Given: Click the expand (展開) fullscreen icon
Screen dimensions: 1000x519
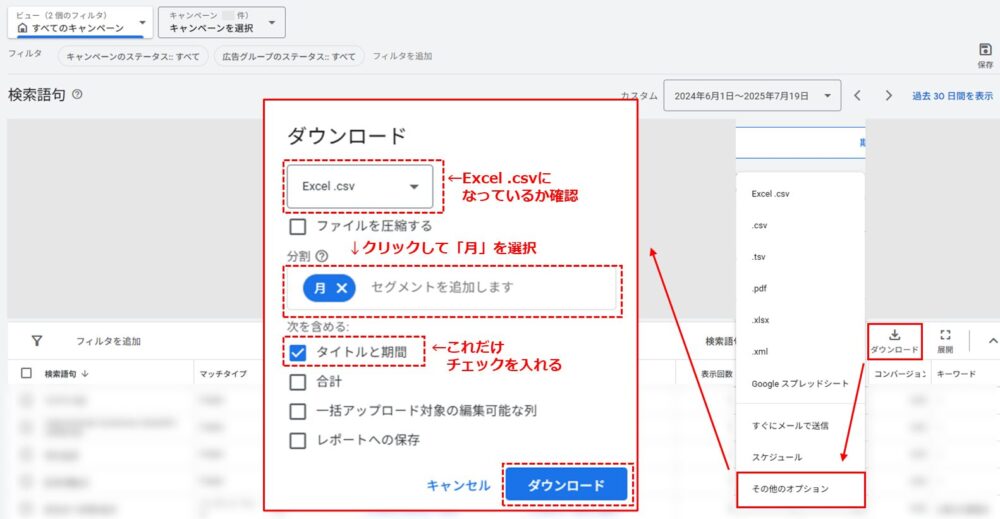Looking at the screenshot, I should tap(945, 336).
